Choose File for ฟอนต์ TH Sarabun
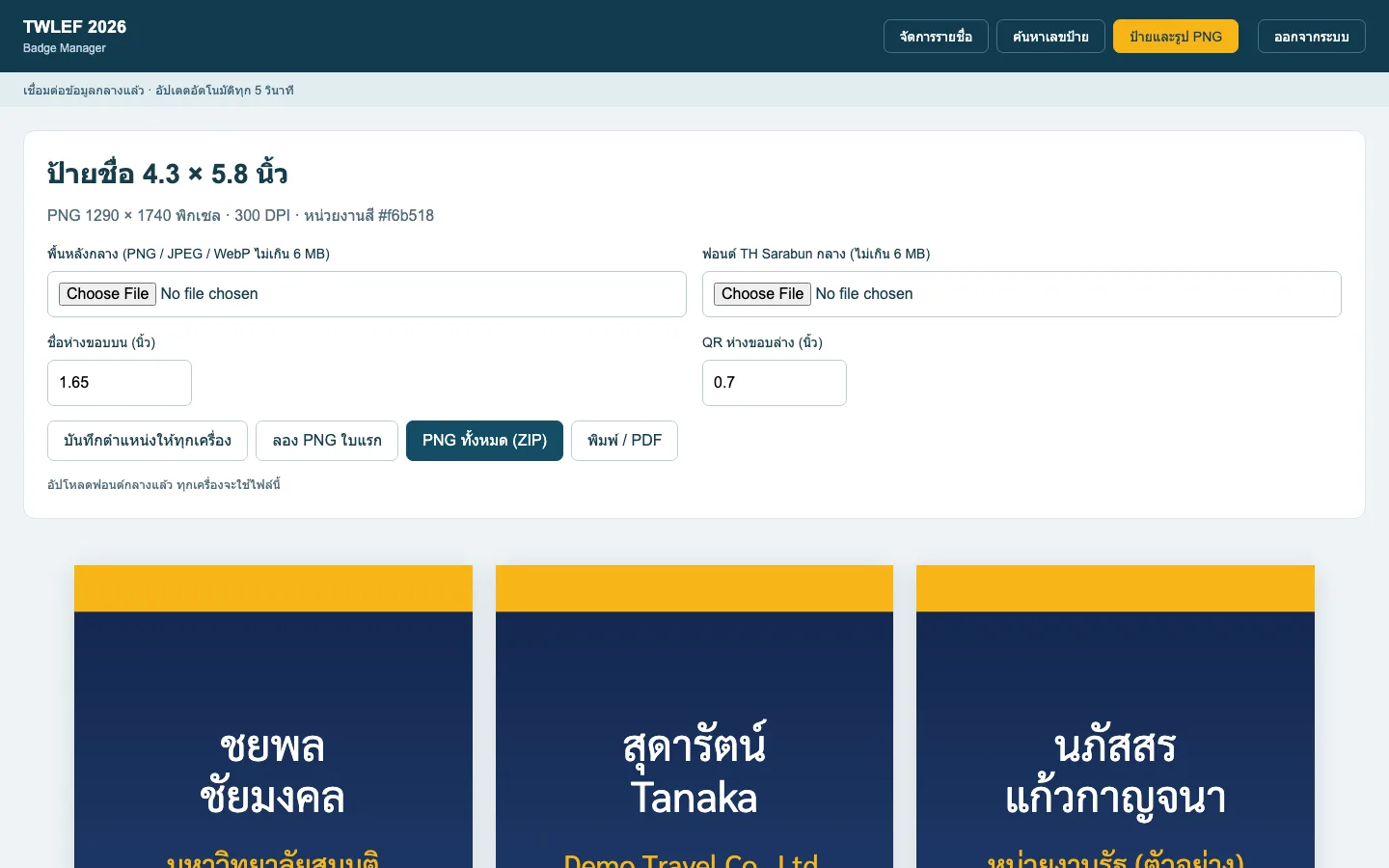This screenshot has width=1389, height=868. click(762, 294)
